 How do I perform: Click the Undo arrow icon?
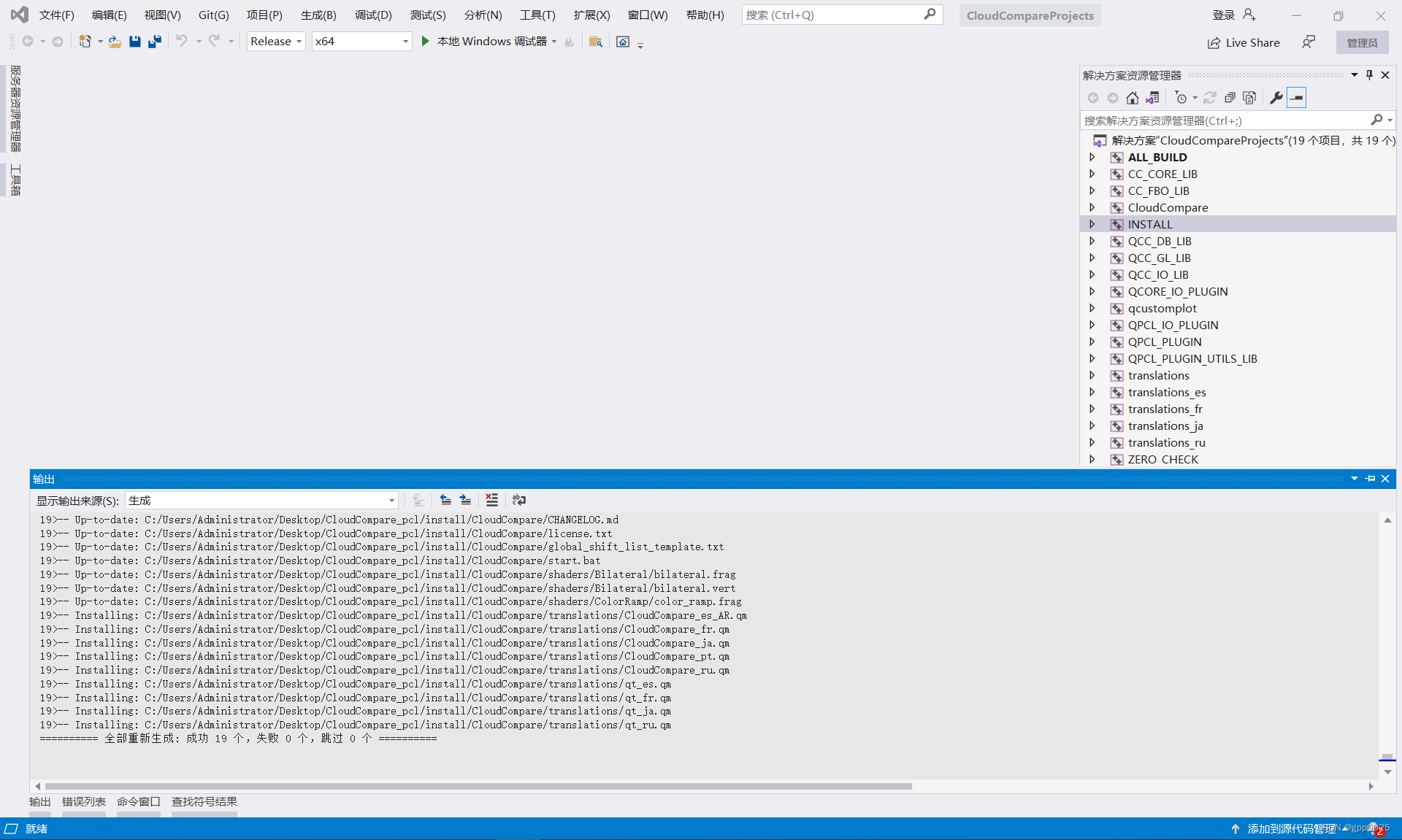(x=182, y=41)
